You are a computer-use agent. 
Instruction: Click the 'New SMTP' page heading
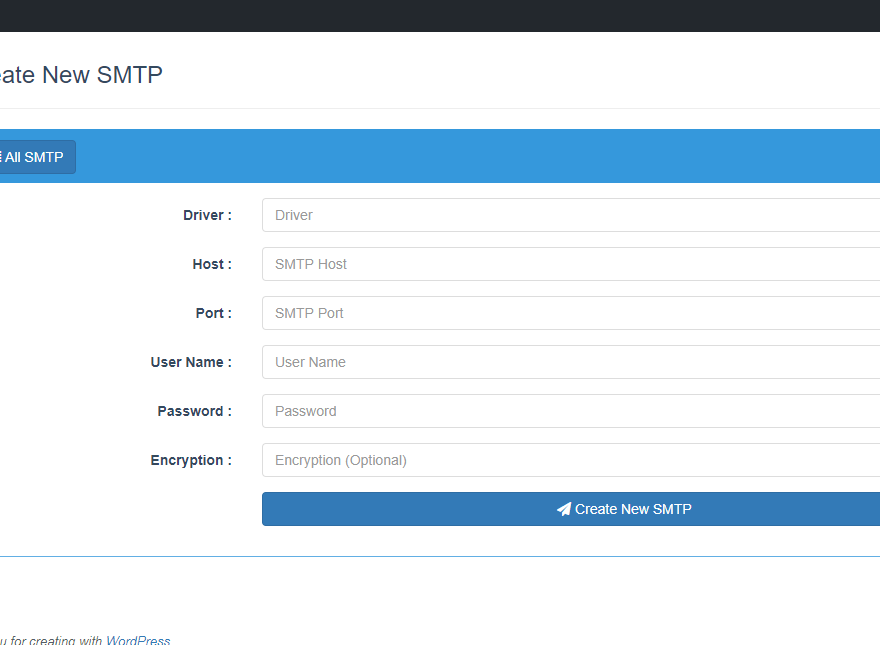point(102,75)
